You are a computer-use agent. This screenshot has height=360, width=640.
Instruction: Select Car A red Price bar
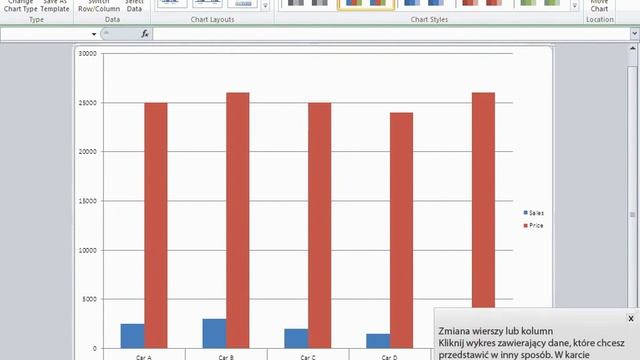point(156,225)
